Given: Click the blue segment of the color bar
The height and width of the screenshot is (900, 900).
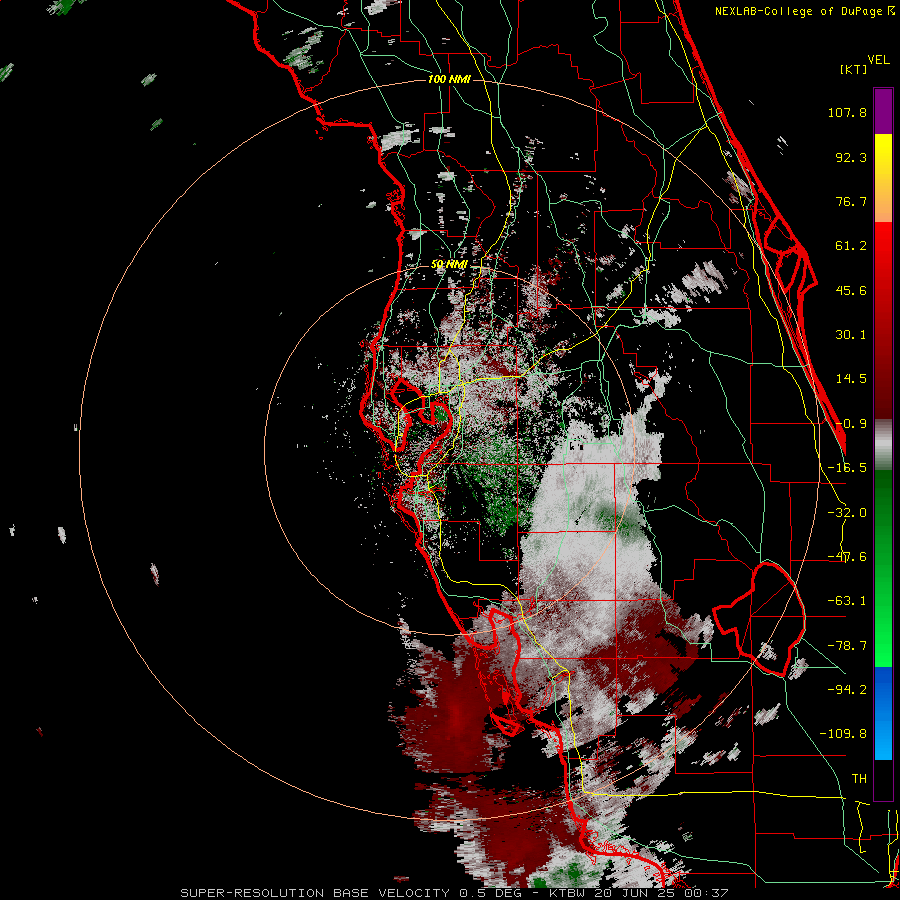Looking at the screenshot, I should tap(883, 713).
